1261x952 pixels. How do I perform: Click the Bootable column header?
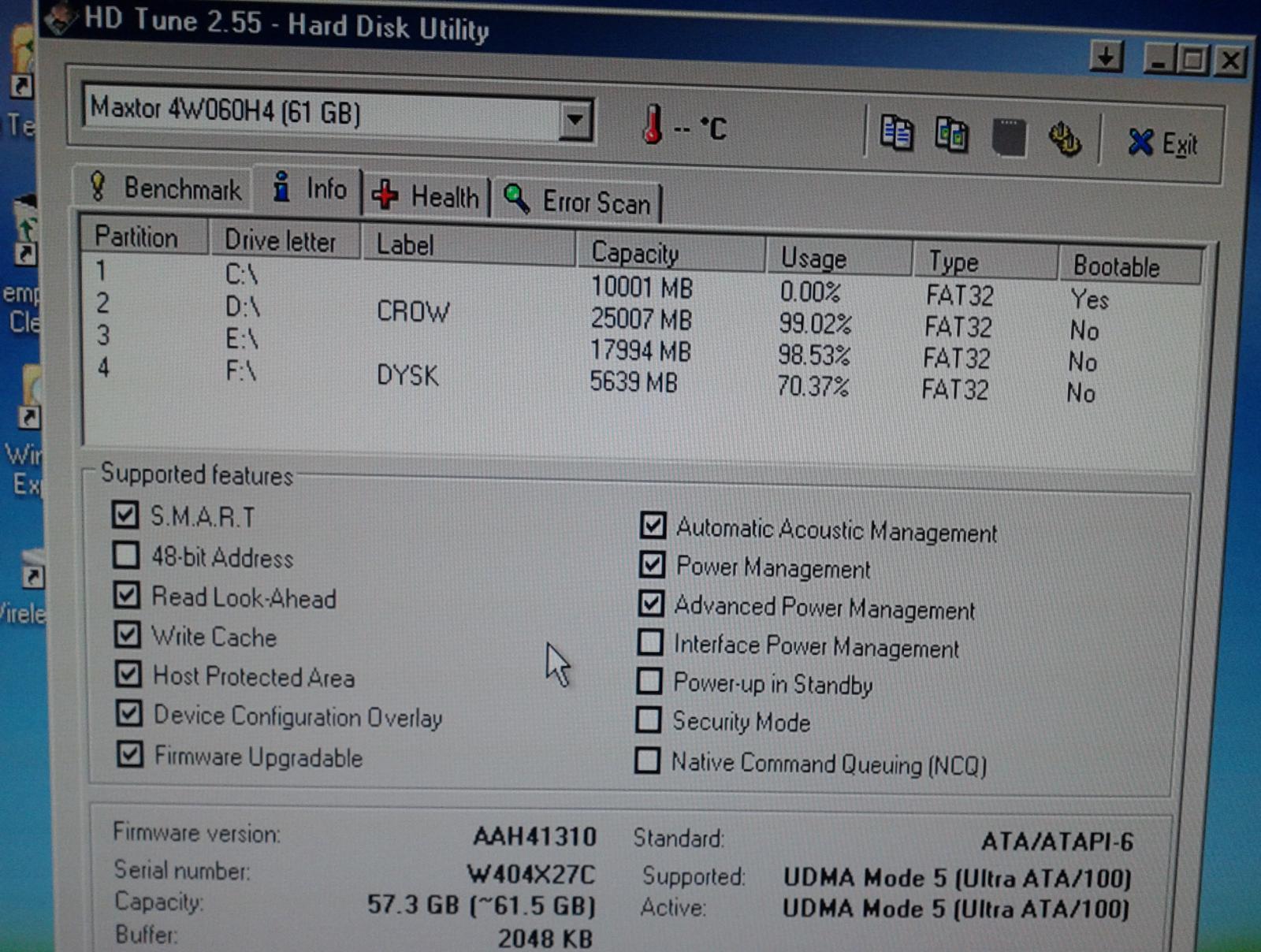click(x=1130, y=266)
